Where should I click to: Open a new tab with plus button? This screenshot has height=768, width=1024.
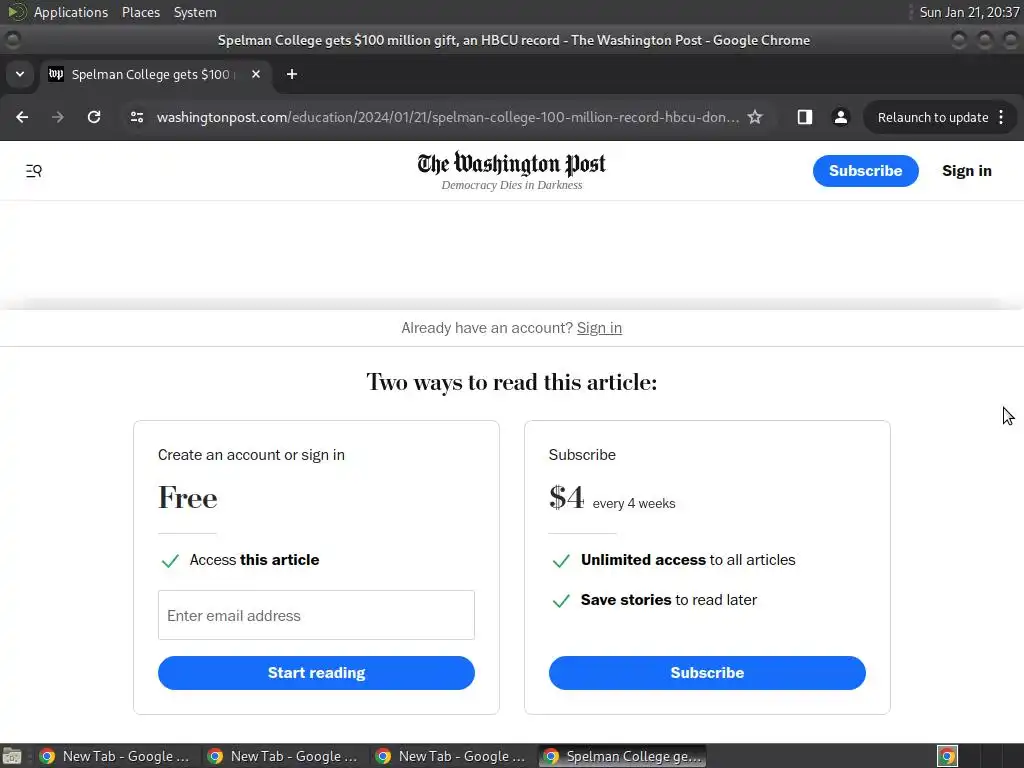click(292, 74)
